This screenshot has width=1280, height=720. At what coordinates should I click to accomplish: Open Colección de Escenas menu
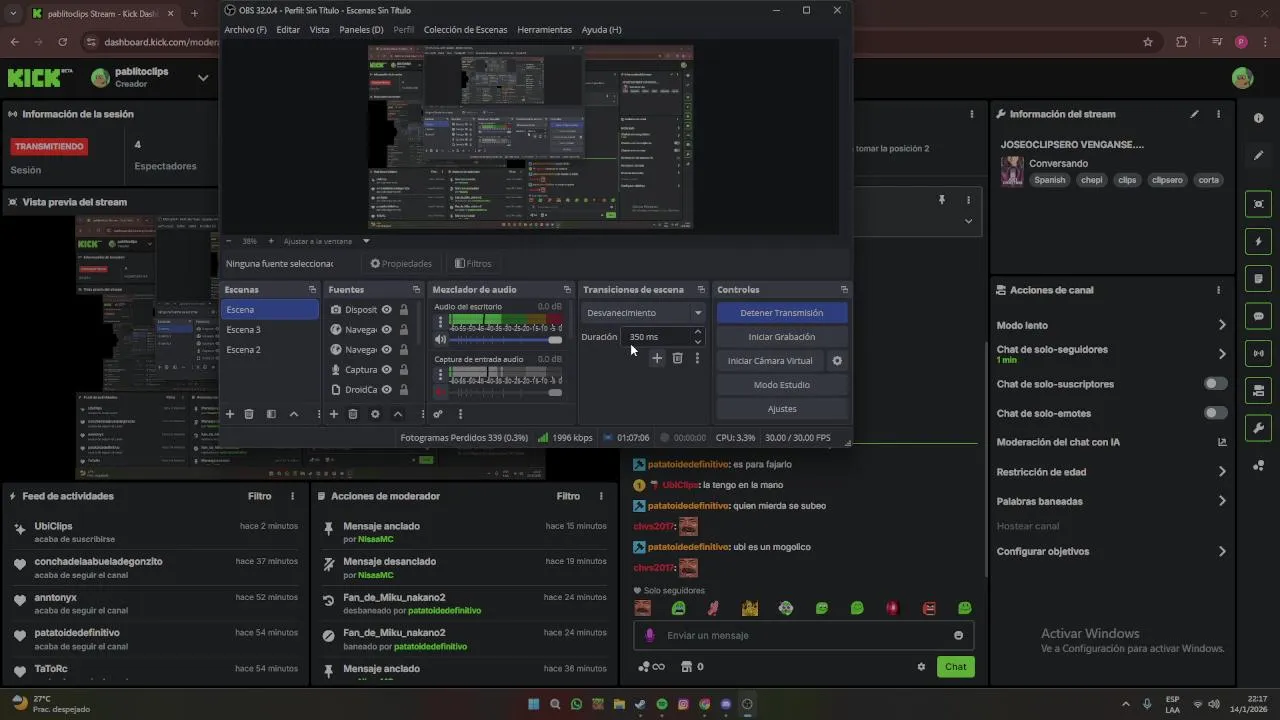pos(465,30)
